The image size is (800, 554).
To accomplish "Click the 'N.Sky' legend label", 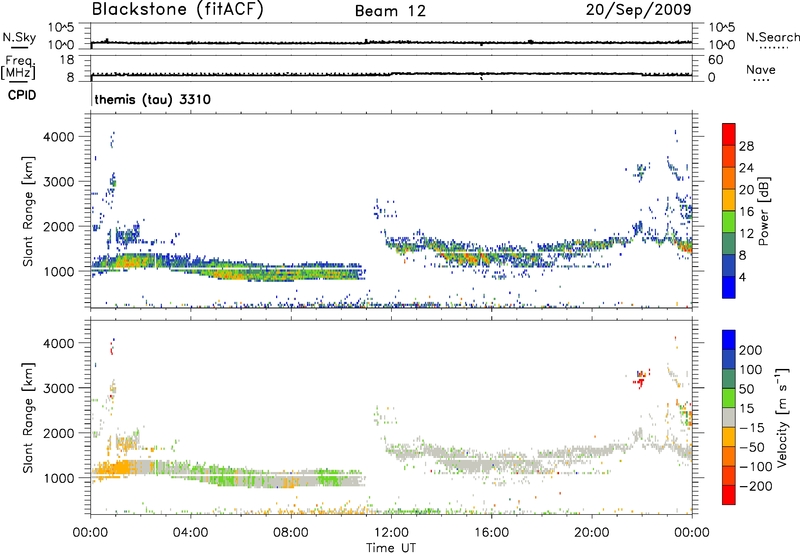I will pos(19,37).
